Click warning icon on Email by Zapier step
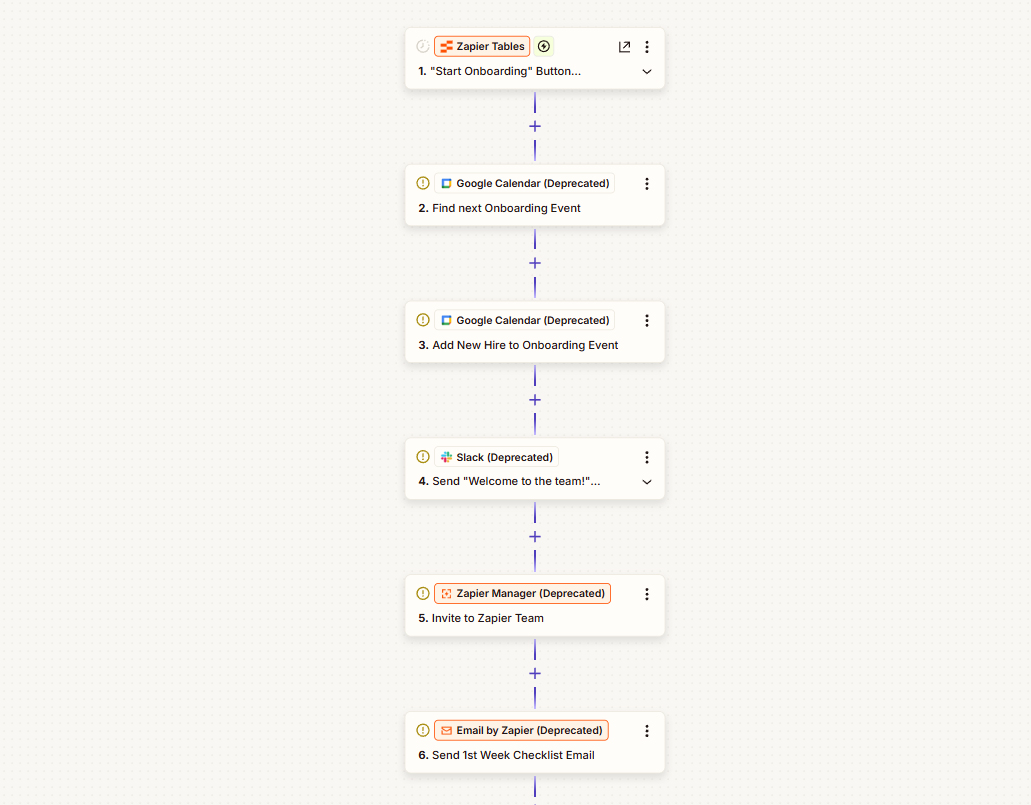Screen dimensions: 1031x805 (422, 730)
